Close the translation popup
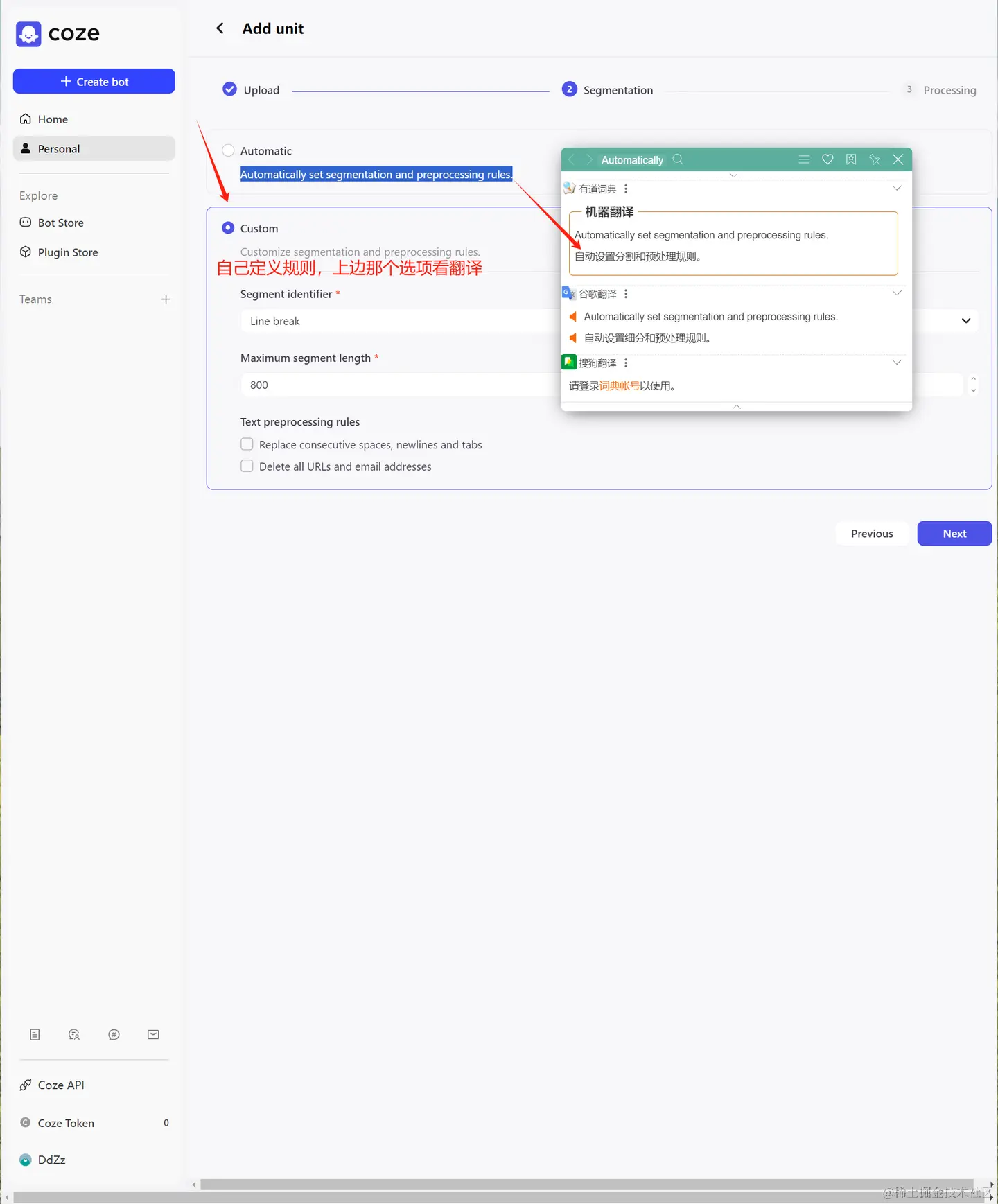The width and height of the screenshot is (998, 1204). point(898,159)
